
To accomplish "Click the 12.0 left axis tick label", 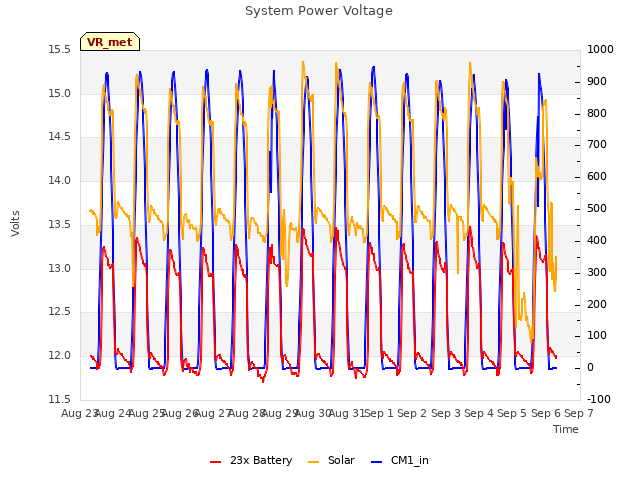I will point(60,356).
